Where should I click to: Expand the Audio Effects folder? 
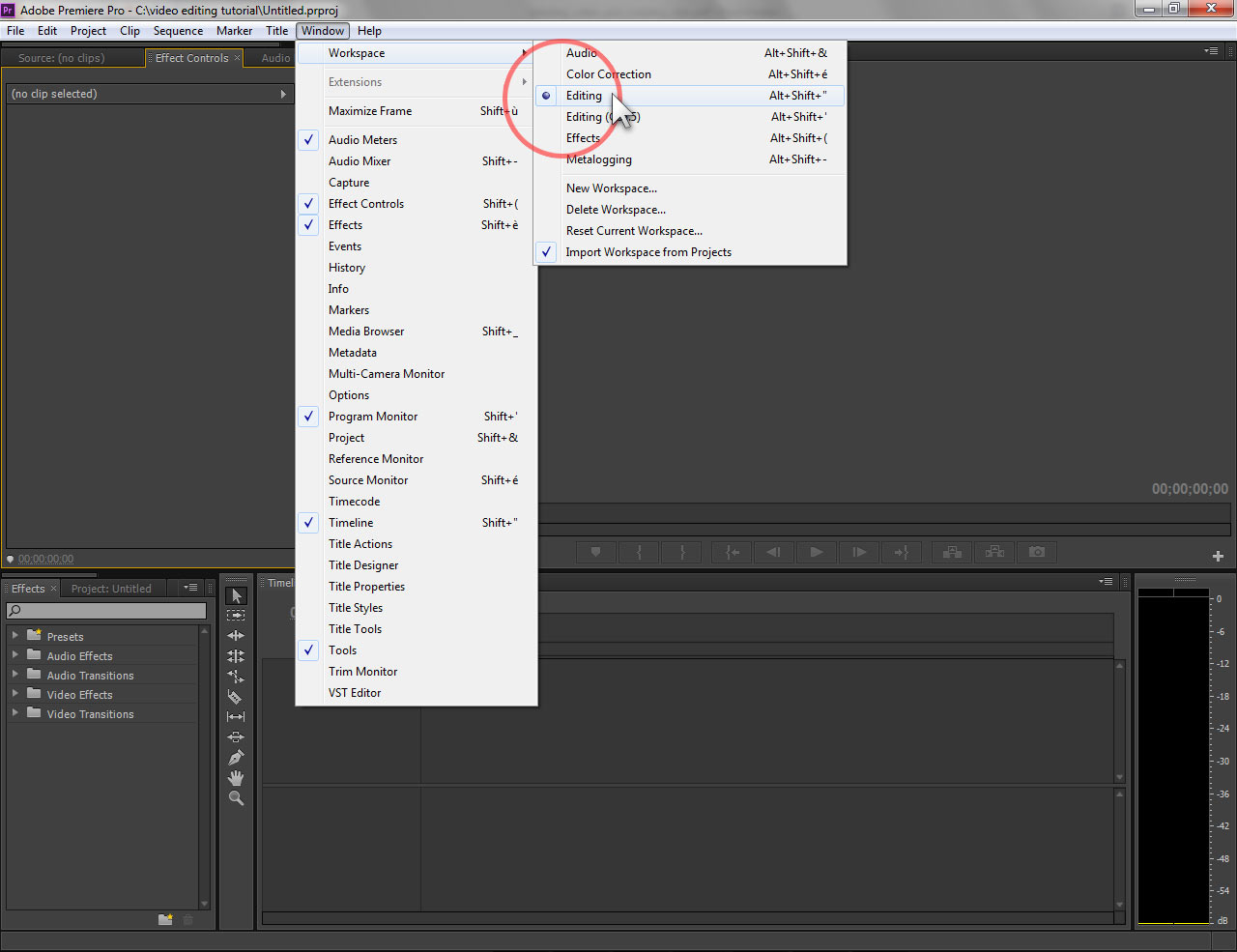[x=15, y=655]
